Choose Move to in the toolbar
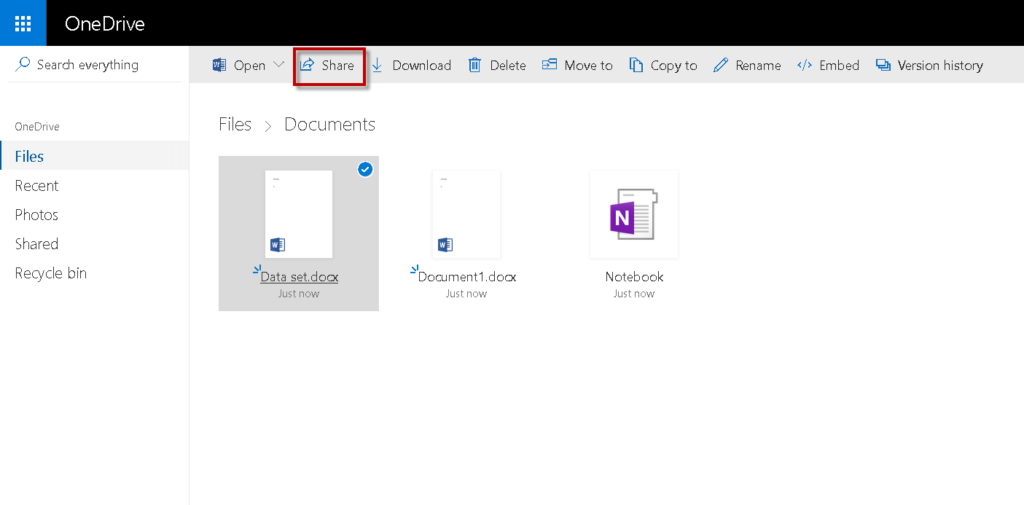The height and width of the screenshot is (505, 1024). coord(577,65)
